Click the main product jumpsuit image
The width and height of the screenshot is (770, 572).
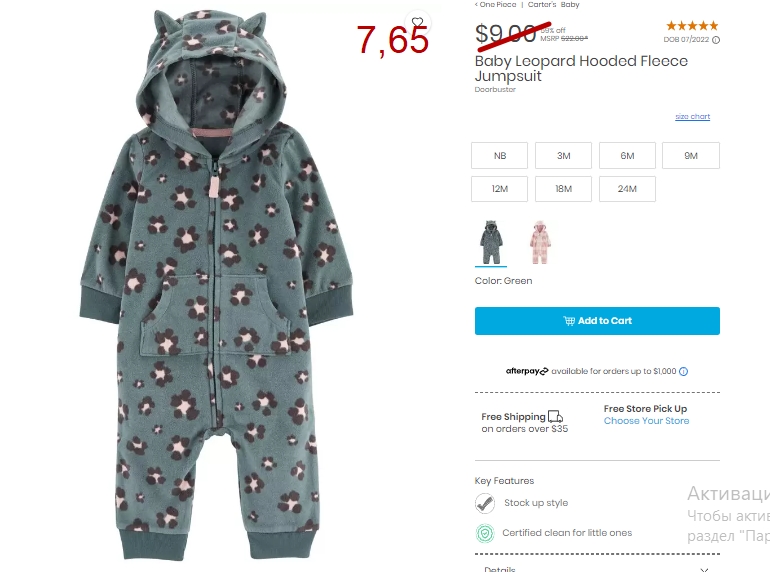click(216, 285)
